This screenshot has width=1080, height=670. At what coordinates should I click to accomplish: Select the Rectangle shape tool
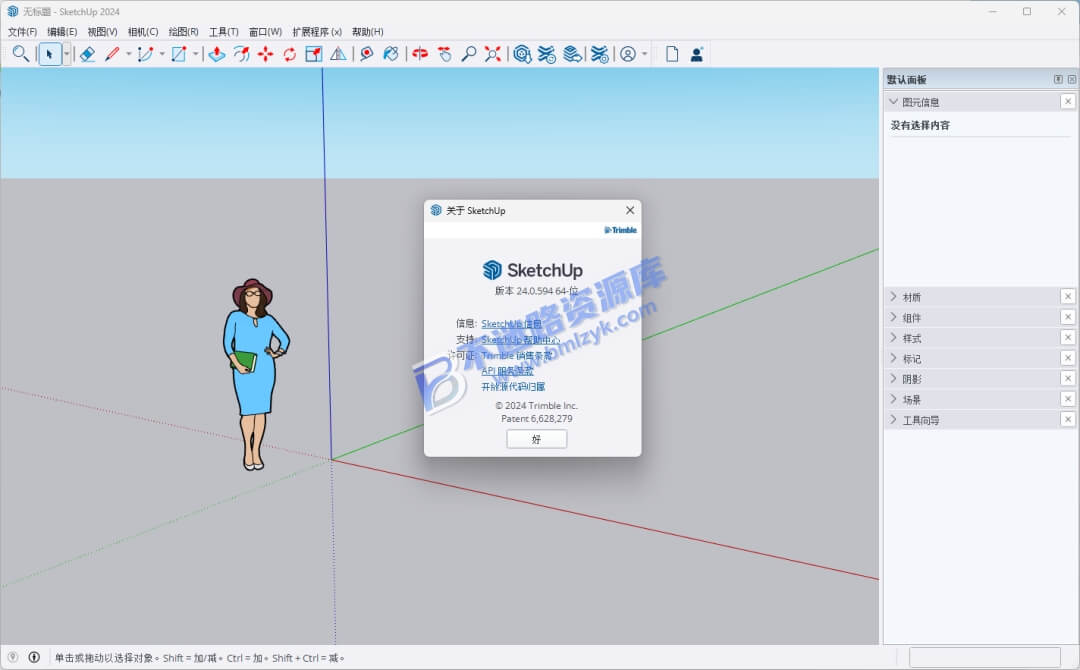point(179,54)
